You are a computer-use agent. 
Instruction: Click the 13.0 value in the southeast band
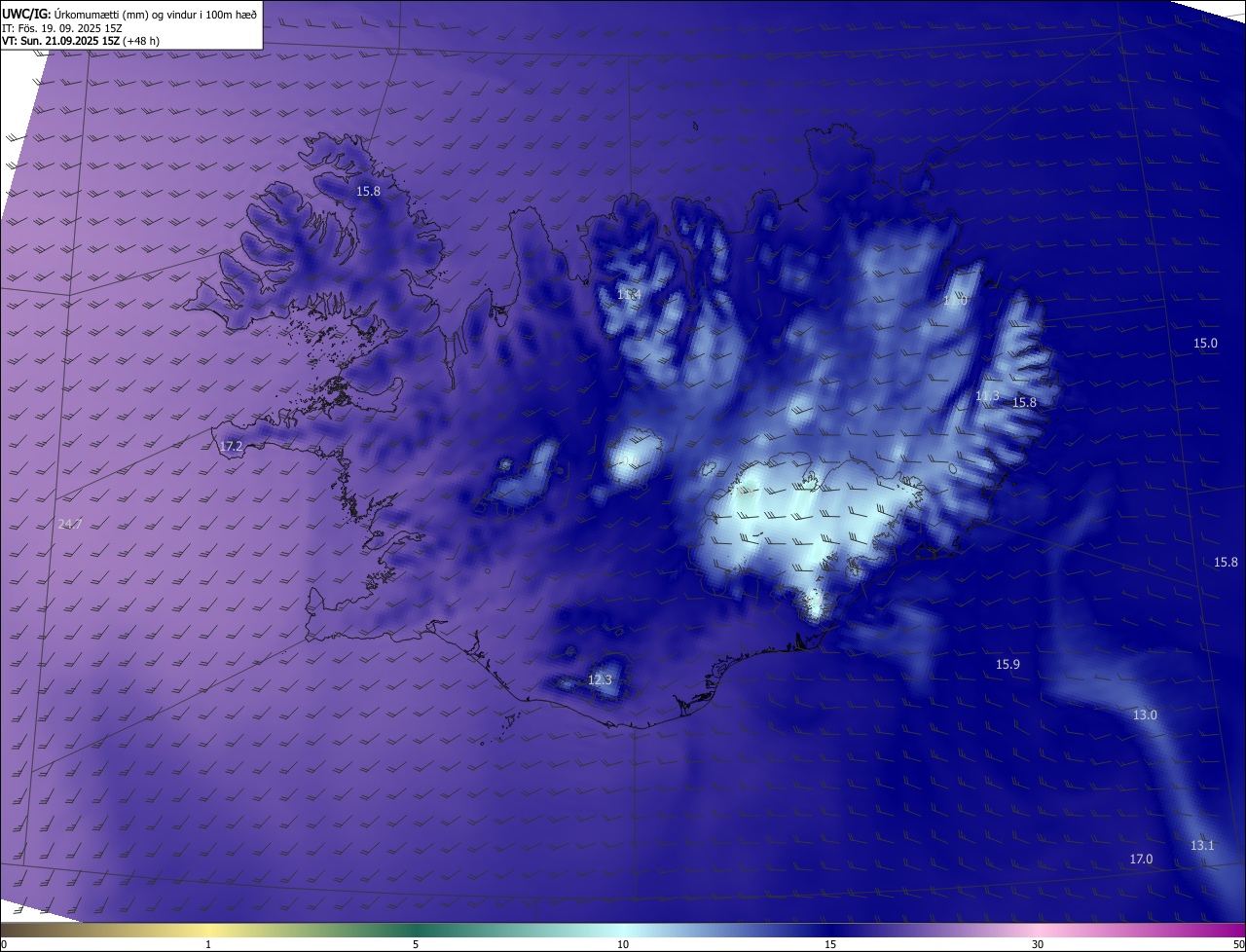tap(1145, 714)
